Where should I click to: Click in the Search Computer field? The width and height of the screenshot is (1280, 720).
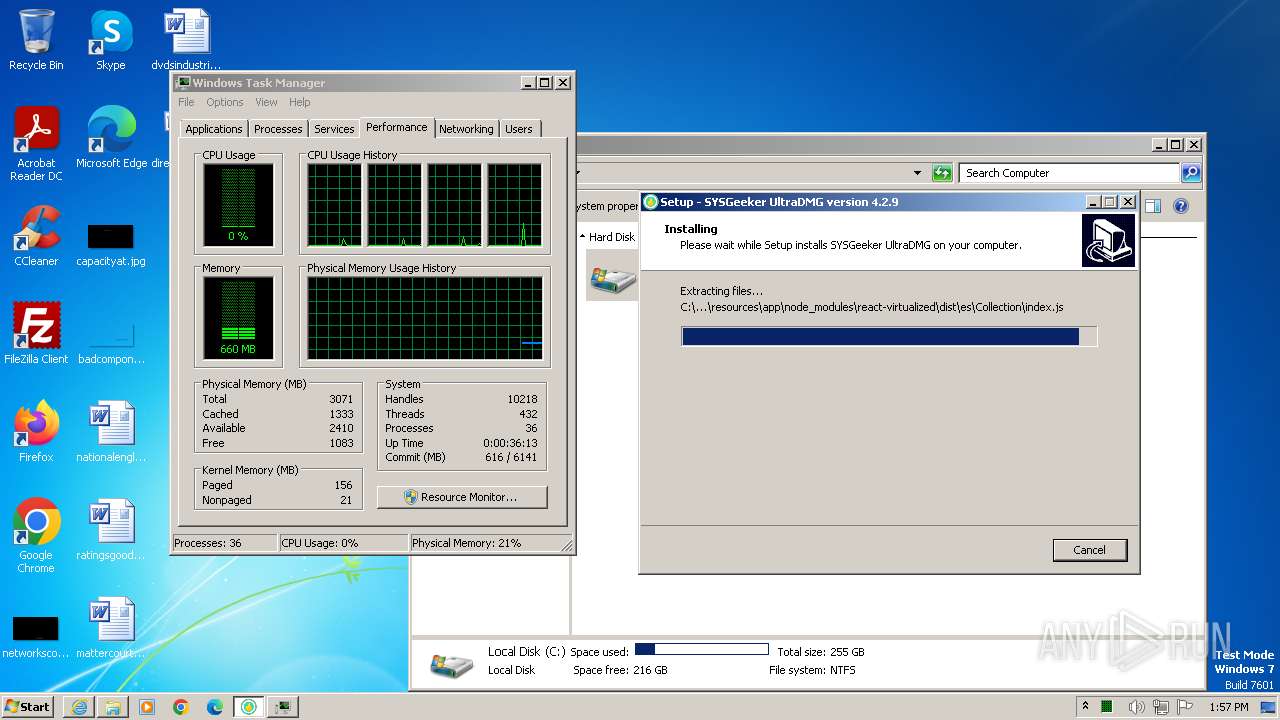click(1069, 173)
